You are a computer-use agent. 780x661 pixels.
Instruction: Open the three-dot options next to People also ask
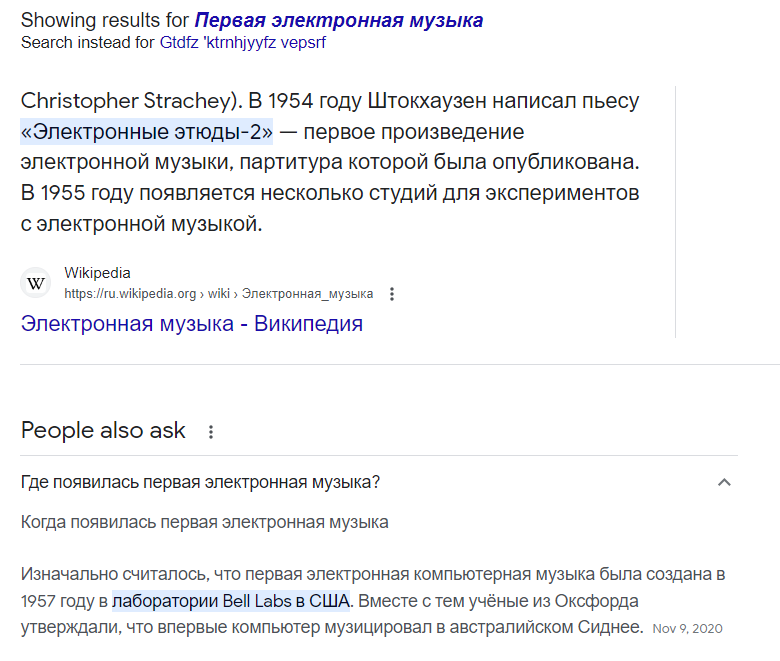[x=211, y=432]
